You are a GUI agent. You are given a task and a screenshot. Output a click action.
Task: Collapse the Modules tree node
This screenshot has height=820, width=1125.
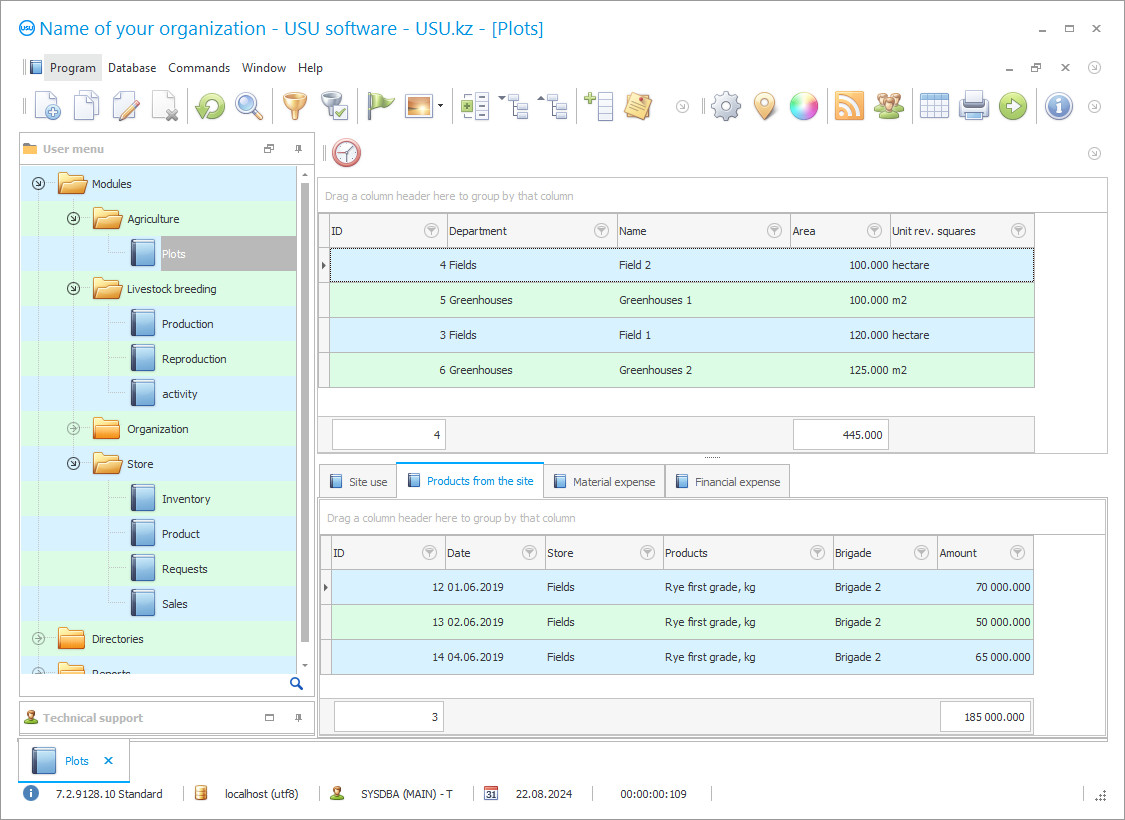tap(38, 184)
